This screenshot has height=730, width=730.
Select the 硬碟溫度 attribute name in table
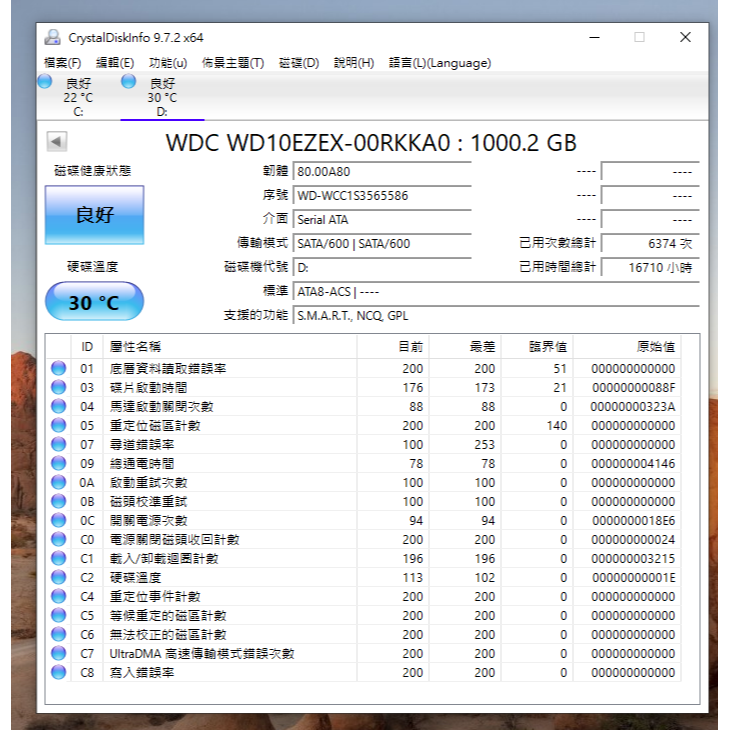point(135,578)
